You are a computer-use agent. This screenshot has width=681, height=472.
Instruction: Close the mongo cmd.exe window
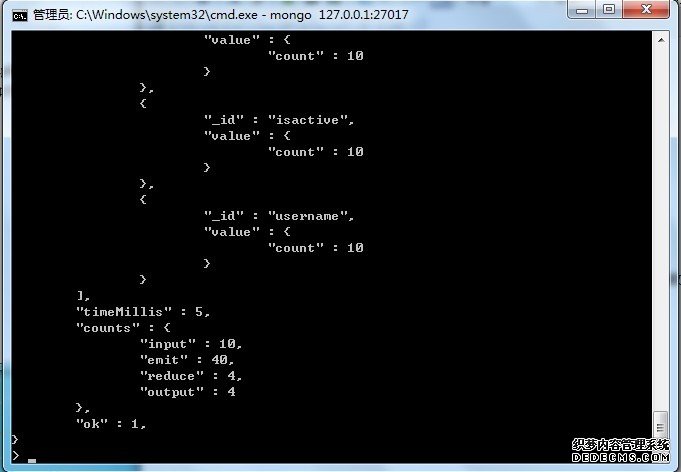[x=646, y=10]
